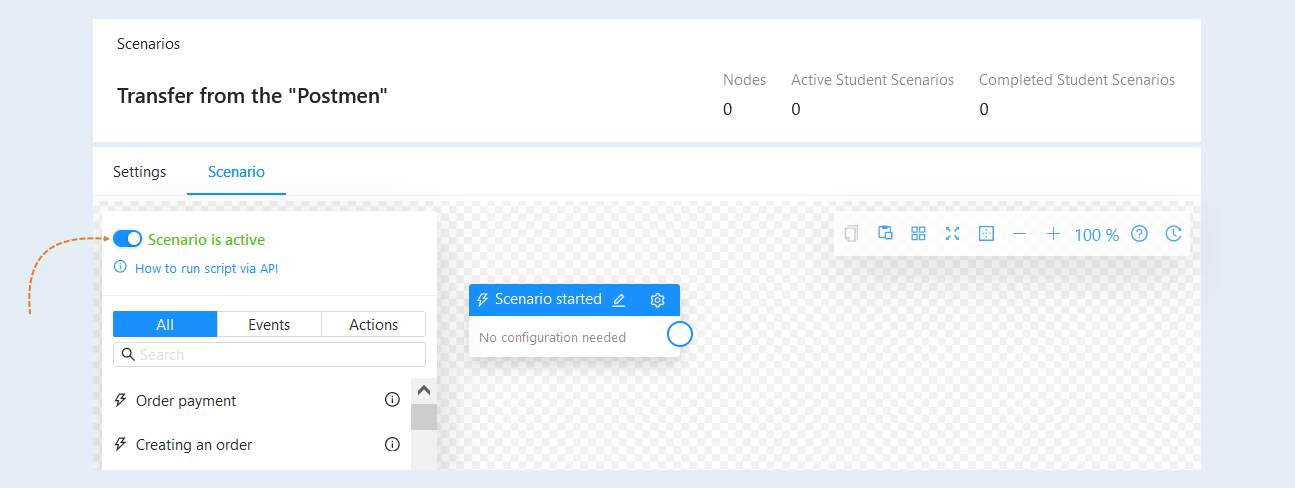1295x488 pixels.
Task: Zoom in with the plus icon
Action: click(x=1053, y=233)
